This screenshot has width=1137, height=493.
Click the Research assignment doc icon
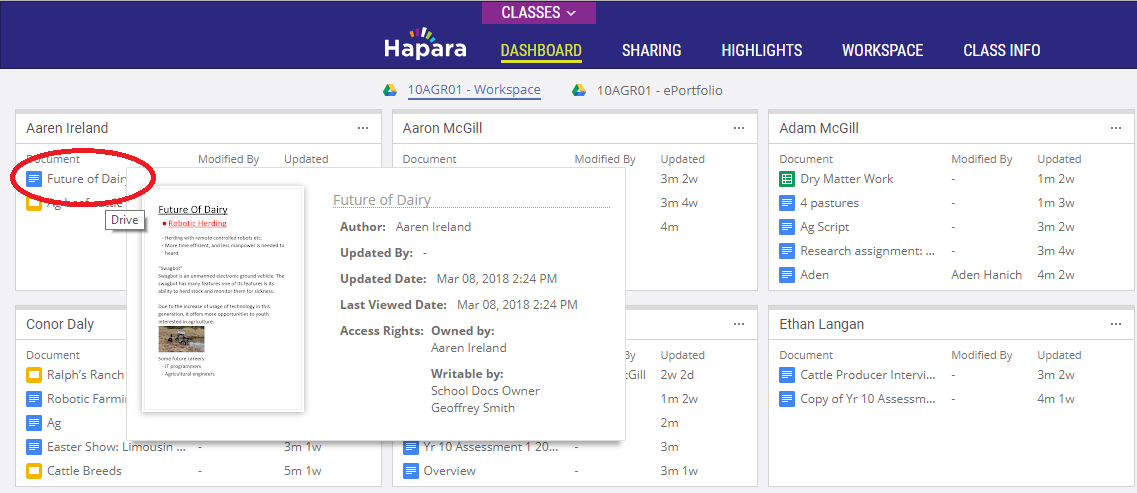click(787, 251)
